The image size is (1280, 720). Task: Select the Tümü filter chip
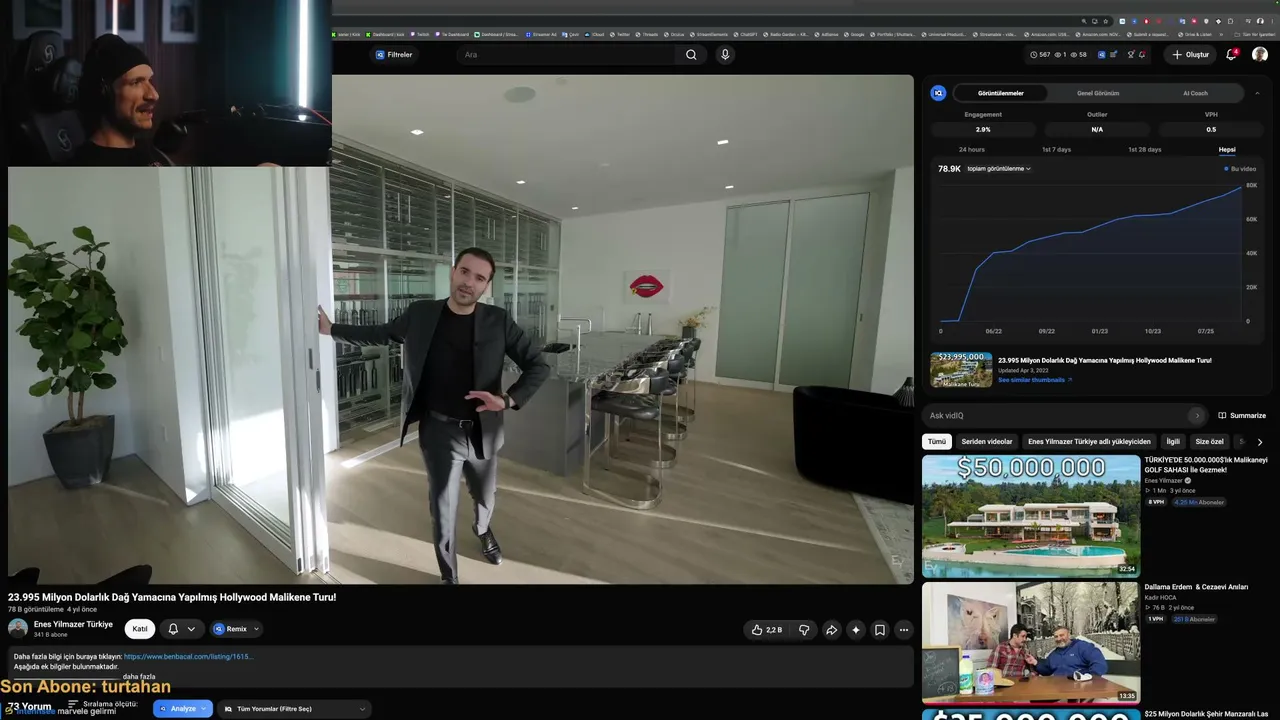tap(936, 441)
